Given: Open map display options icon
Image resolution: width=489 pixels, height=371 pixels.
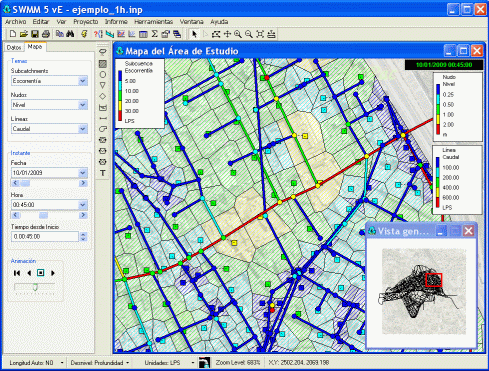Looking at the screenshot, I should tap(166, 34).
